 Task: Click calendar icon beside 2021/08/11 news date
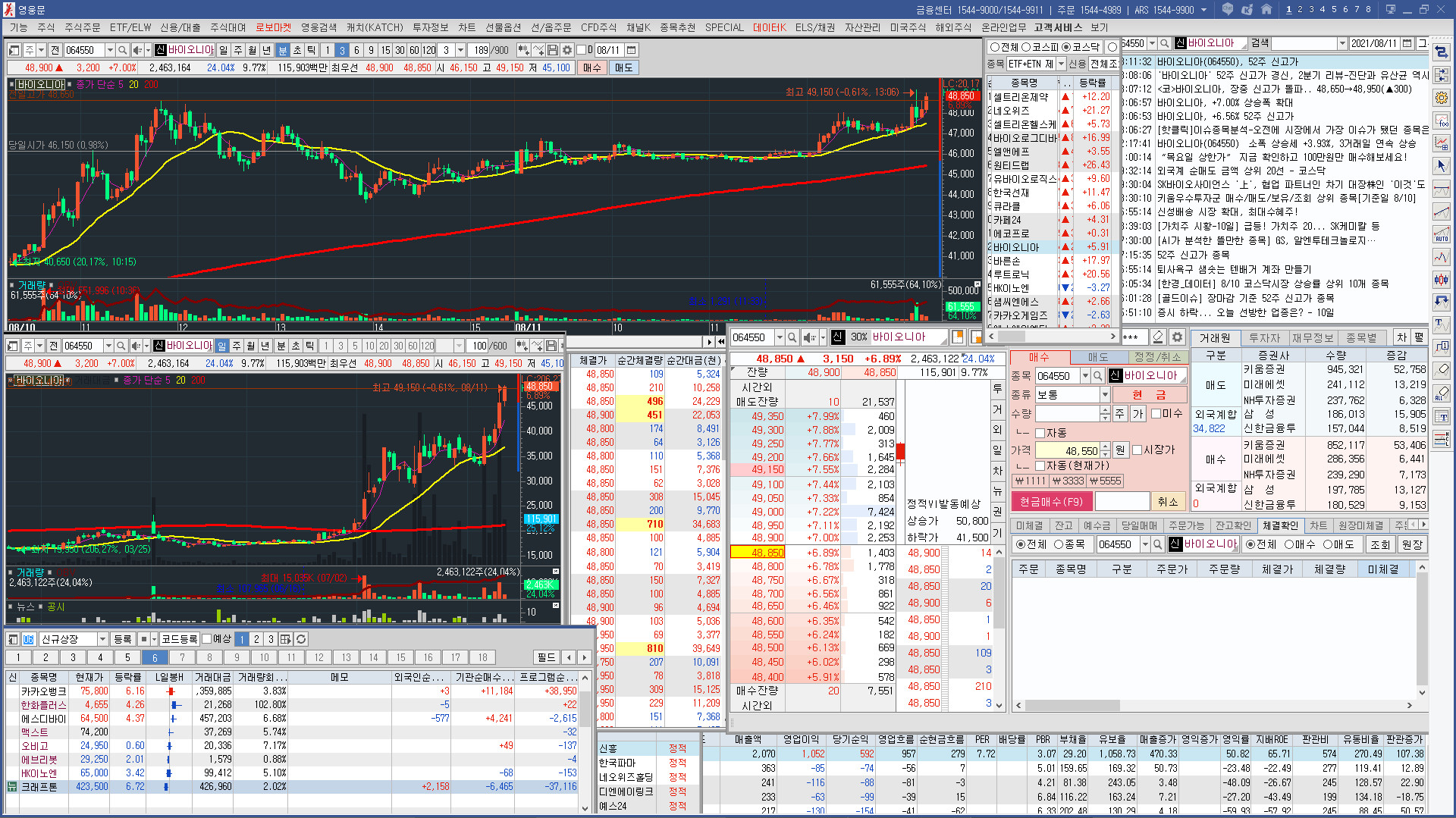coord(1407,44)
